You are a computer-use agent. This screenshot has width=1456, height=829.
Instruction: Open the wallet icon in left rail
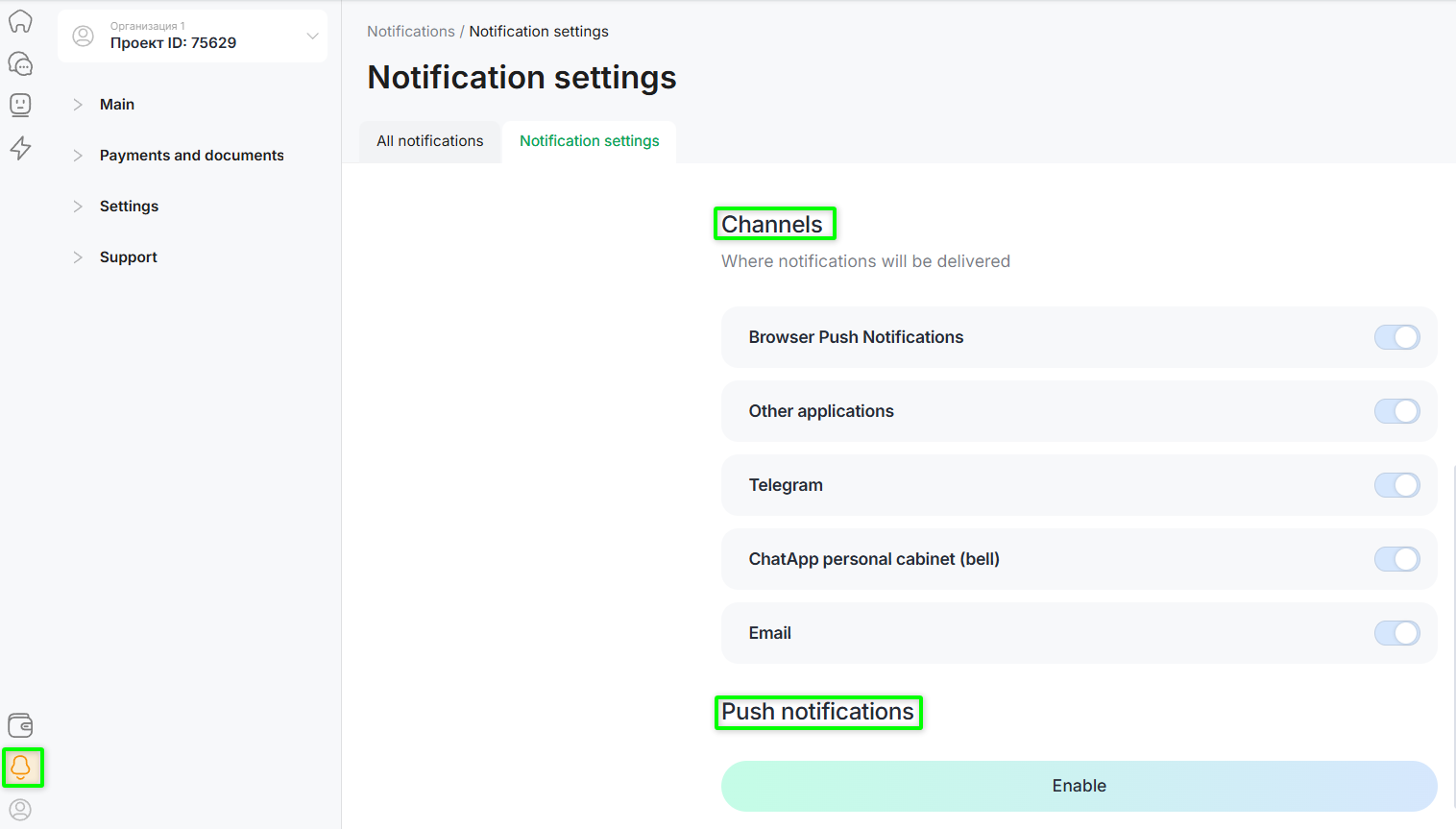20,725
